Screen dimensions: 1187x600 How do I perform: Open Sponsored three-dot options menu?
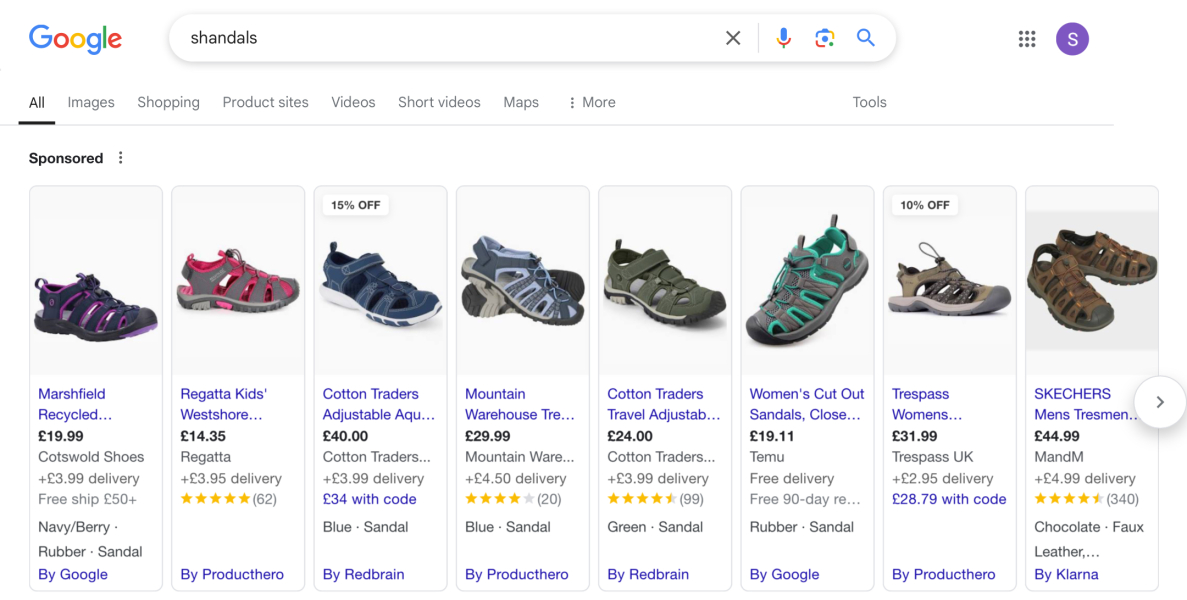(120, 157)
